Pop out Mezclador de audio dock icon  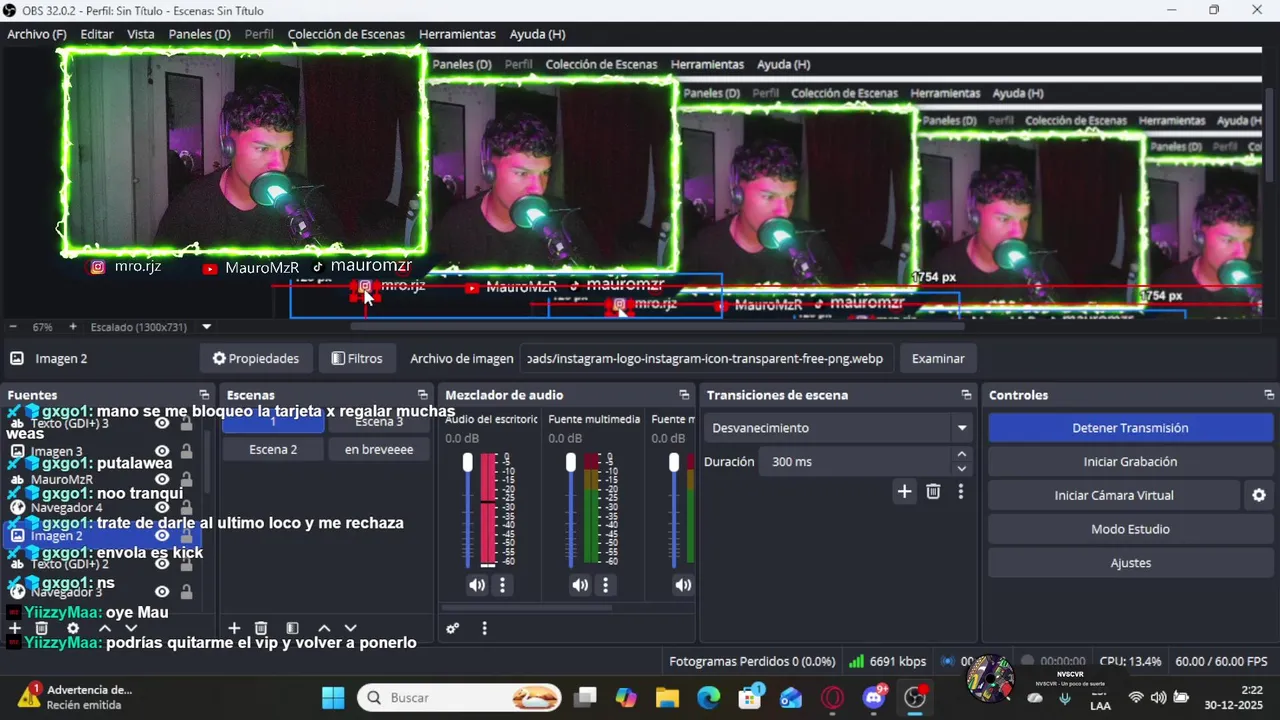click(684, 395)
